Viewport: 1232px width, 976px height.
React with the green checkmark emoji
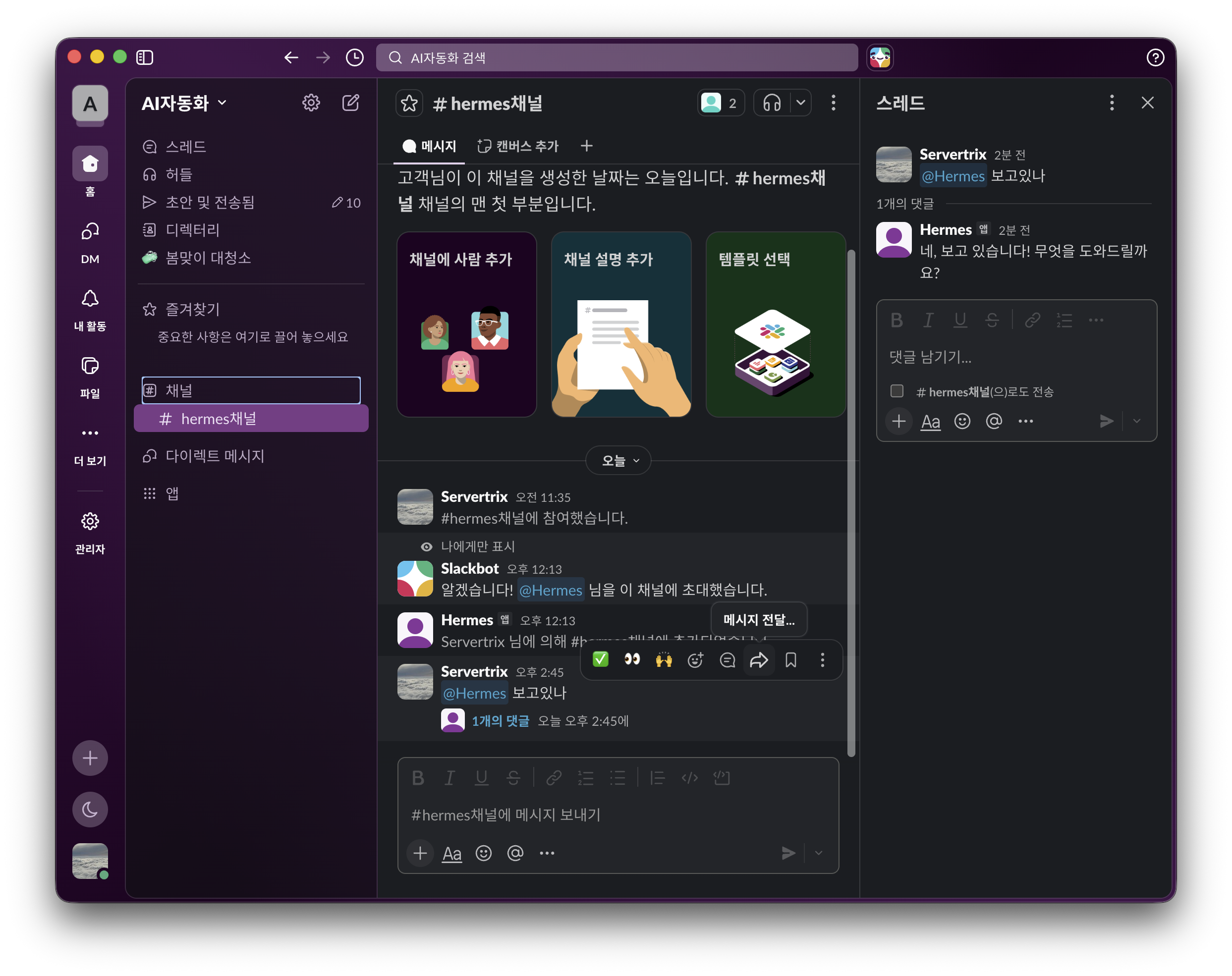pyautogui.click(x=601, y=660)
